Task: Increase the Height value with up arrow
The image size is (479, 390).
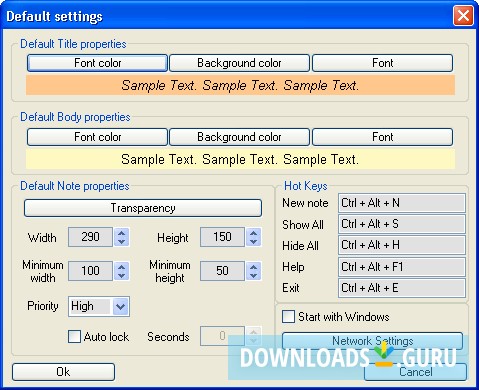Action: (254, 233)
